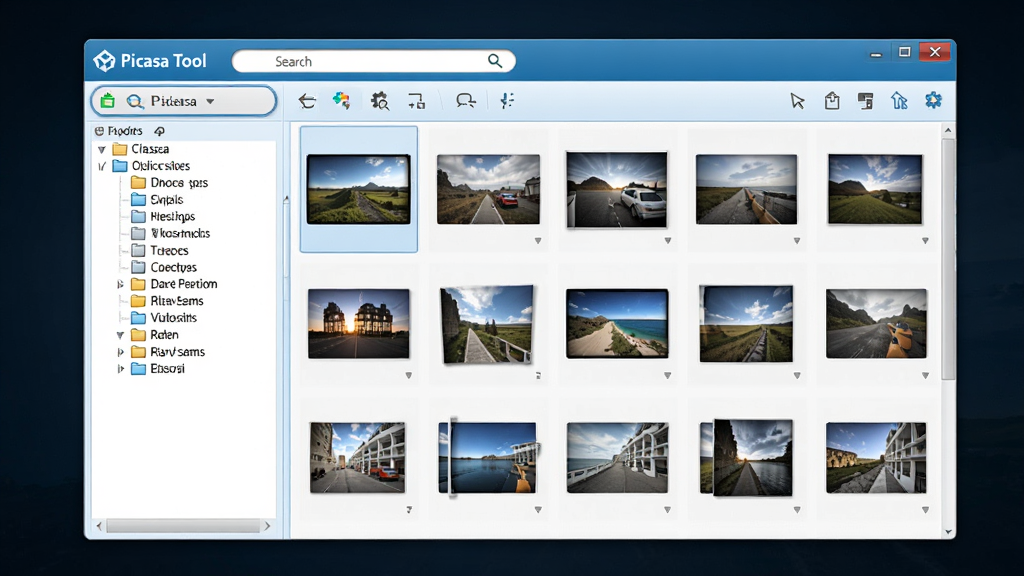Open settings with the blue gear icon
The width and height of the screenshot is (1024, 576).
pos(933,100)
